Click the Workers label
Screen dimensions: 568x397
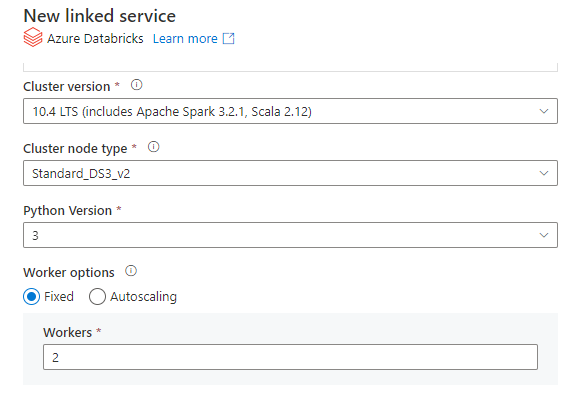[x=68, y=332]
